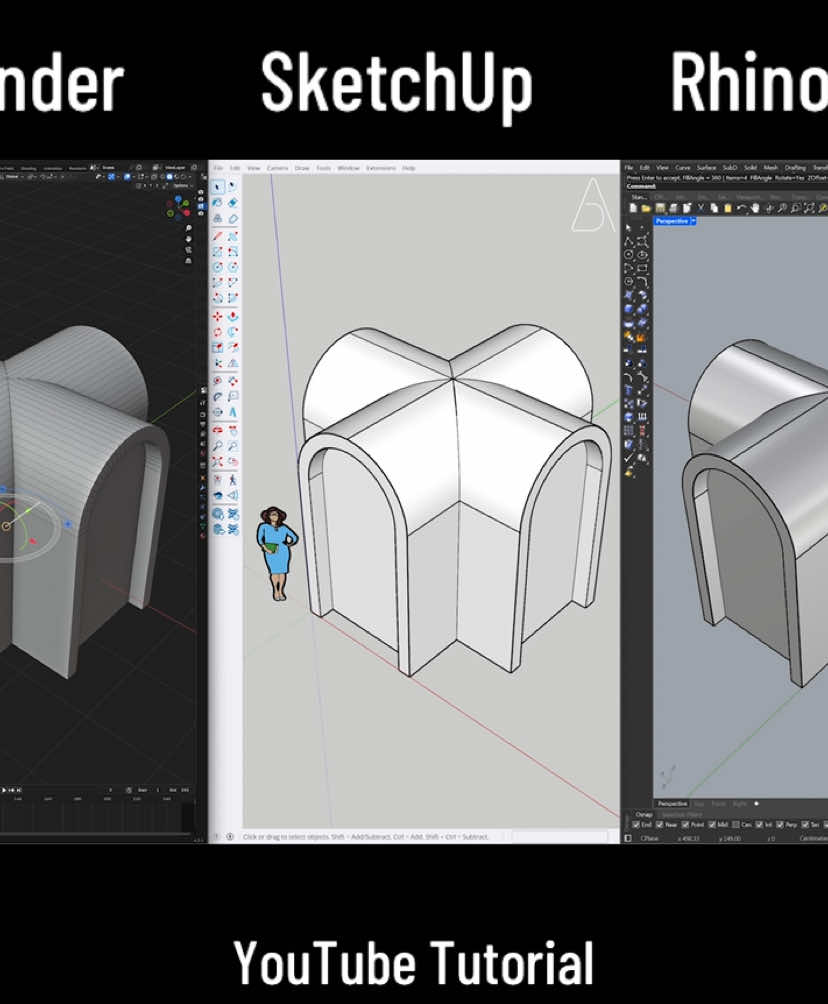
Task: Switch to Rhino Front viewport tab
Action: [718, 804]
